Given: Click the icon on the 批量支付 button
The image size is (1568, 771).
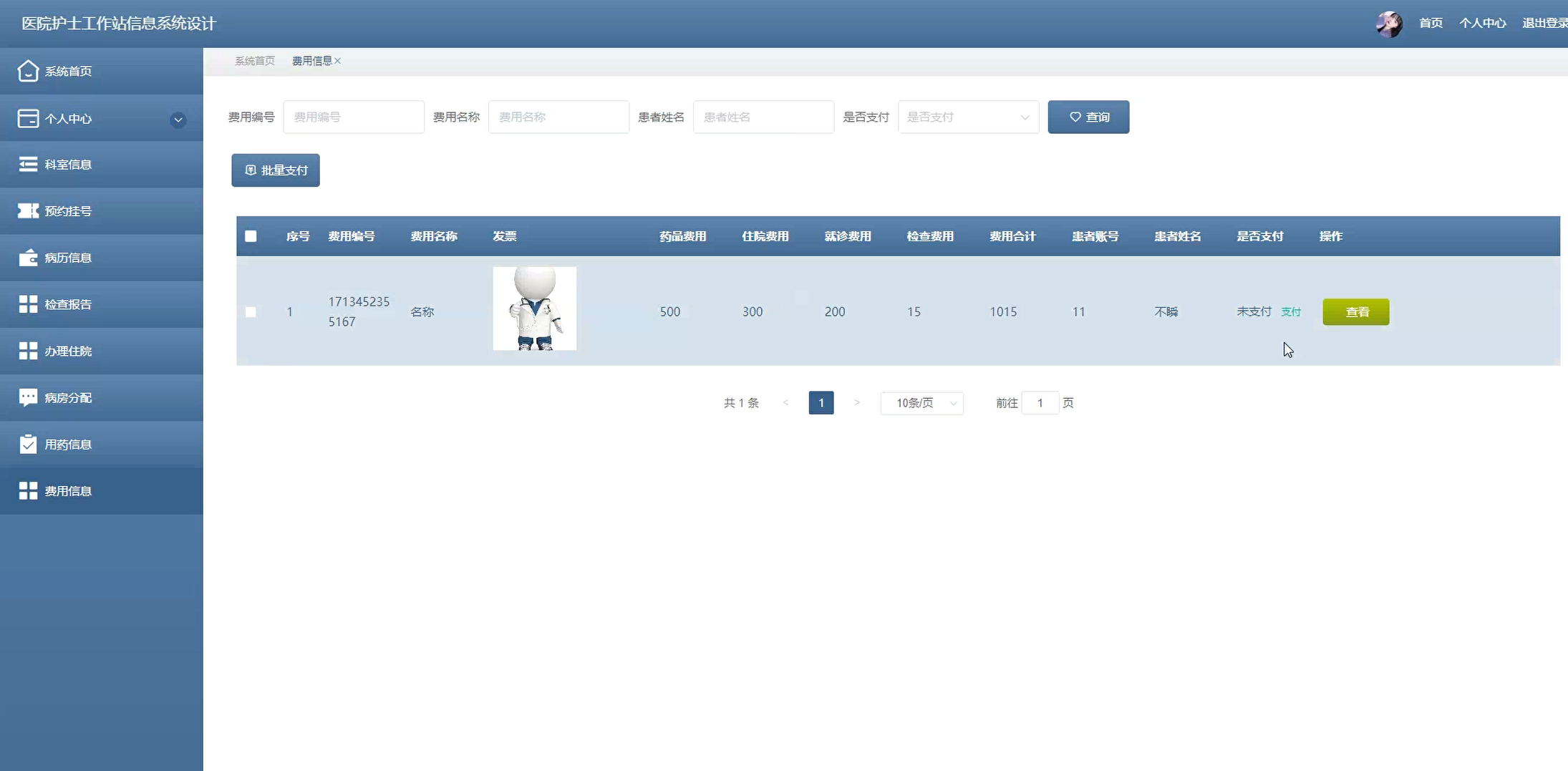Looking at the screenshot, I should tap(251, 170).
